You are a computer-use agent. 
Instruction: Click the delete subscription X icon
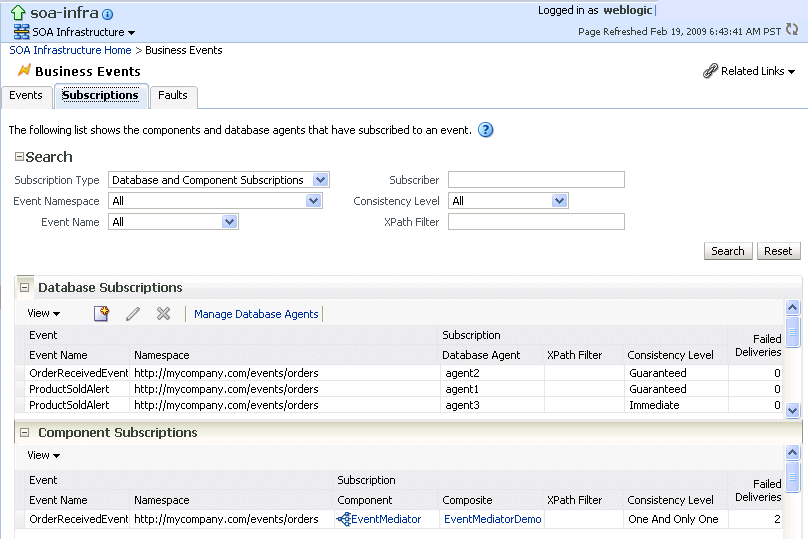pyautogui.click(x=163, y=314)
